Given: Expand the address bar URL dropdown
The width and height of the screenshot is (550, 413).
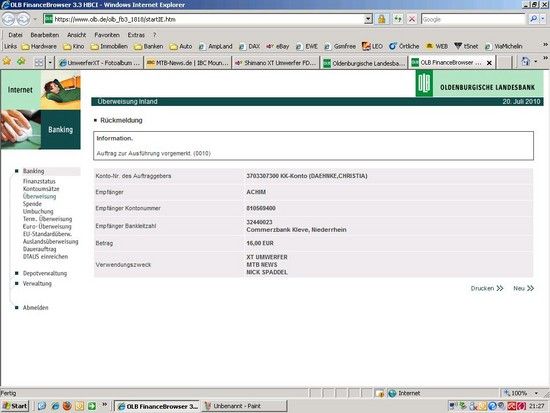Looking at the screenshot, I should 368,19.
